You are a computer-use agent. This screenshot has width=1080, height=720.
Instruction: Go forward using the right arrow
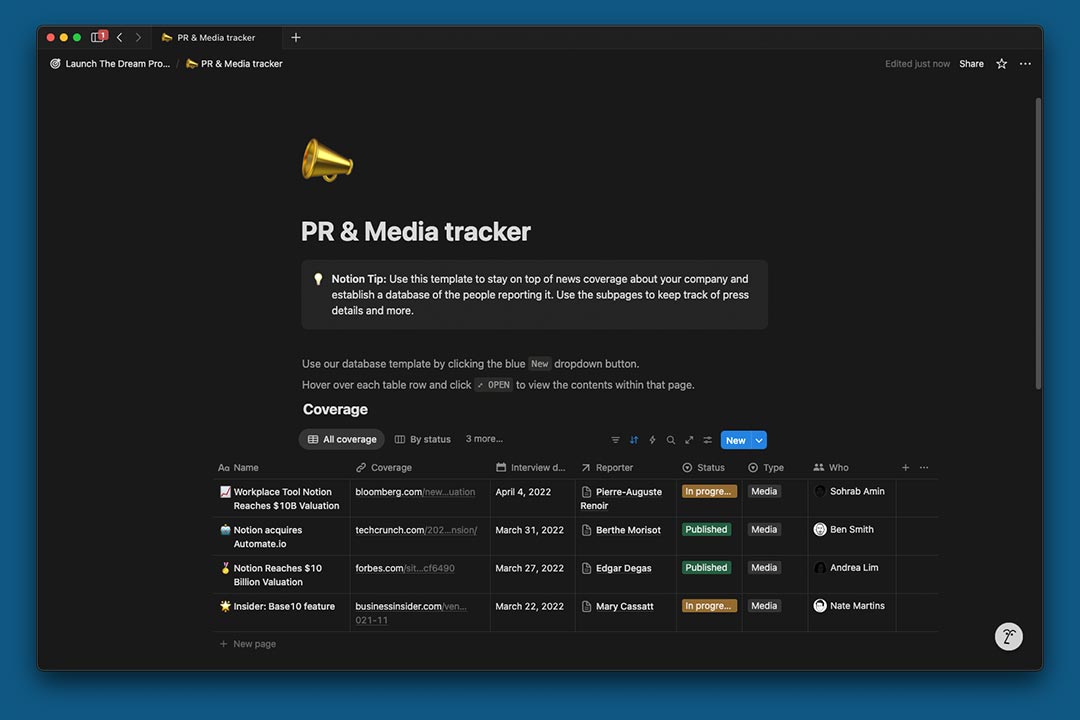[138, 37]
